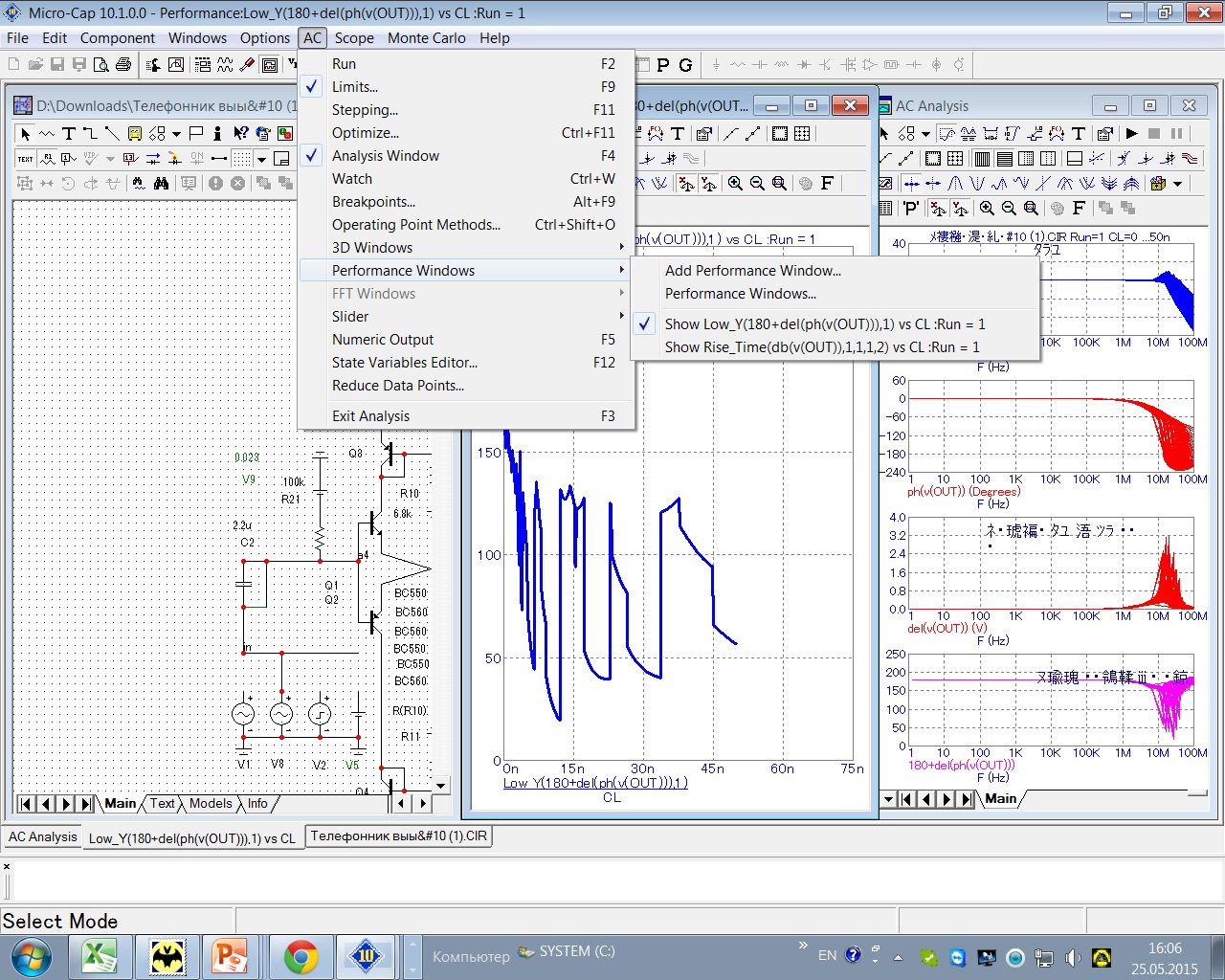Screen dimensions: 1225x980
Task: Select the yellow Bus tool icon
Action: coord(135,133)
